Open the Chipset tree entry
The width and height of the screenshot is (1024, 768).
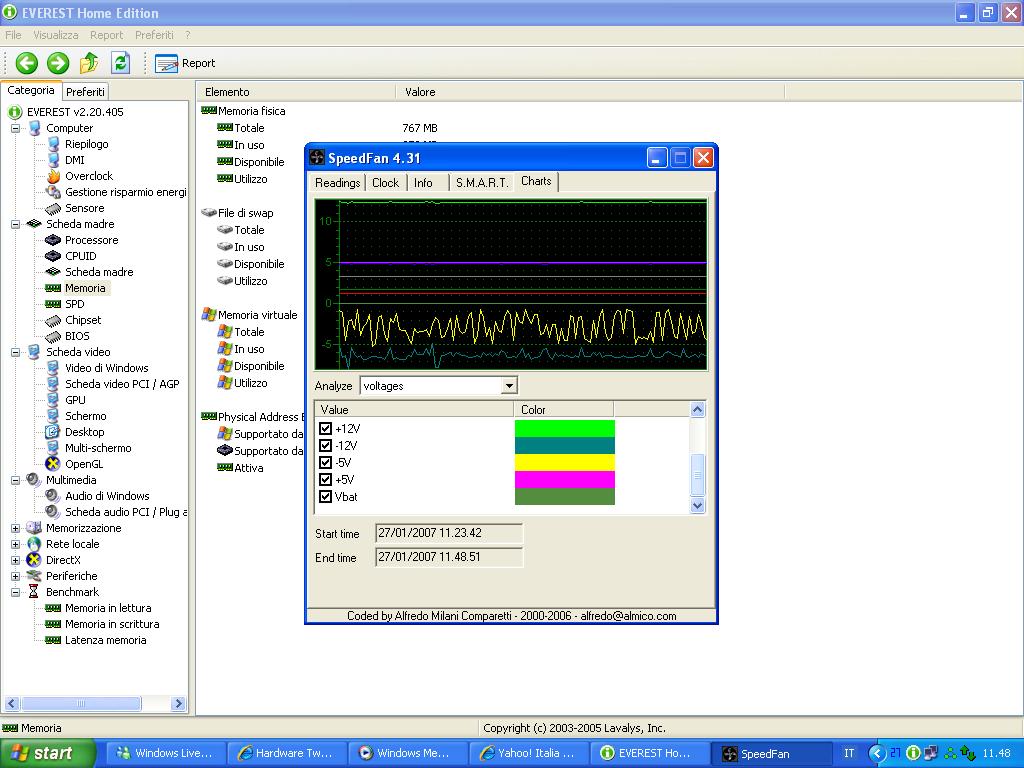83,320
